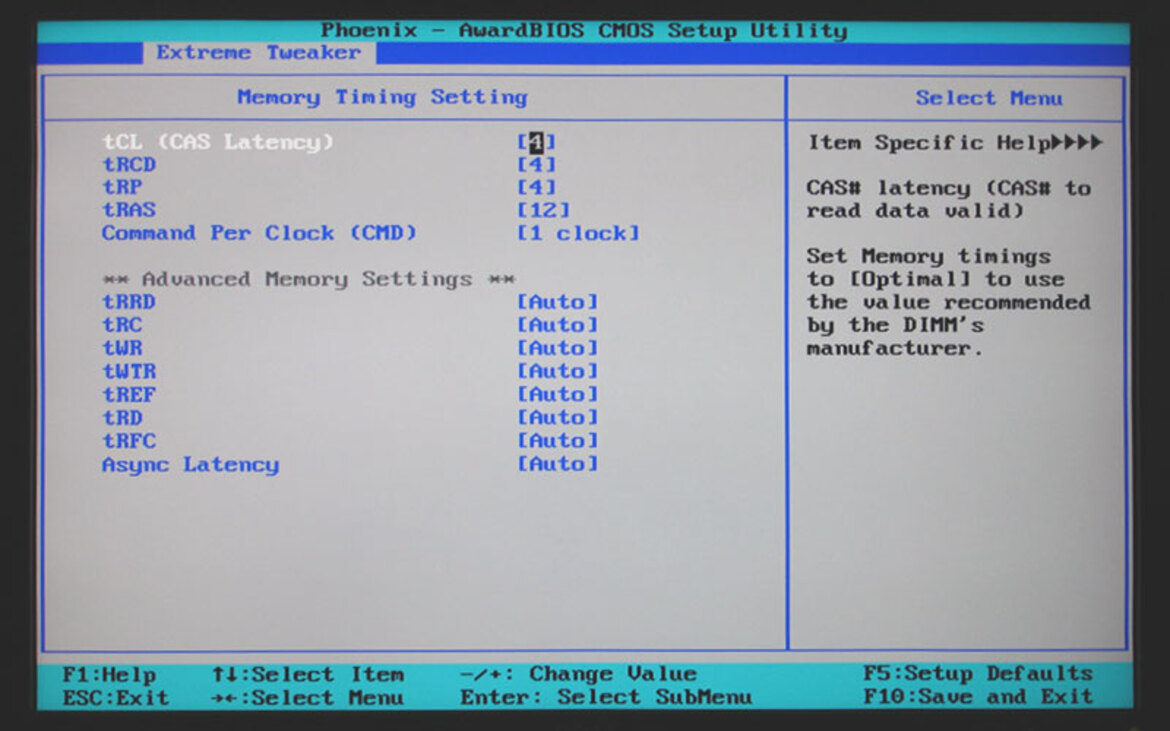1170x731 pixels.
Task: Open the tRC [Auto] value
Action: [x=557, y=325]
